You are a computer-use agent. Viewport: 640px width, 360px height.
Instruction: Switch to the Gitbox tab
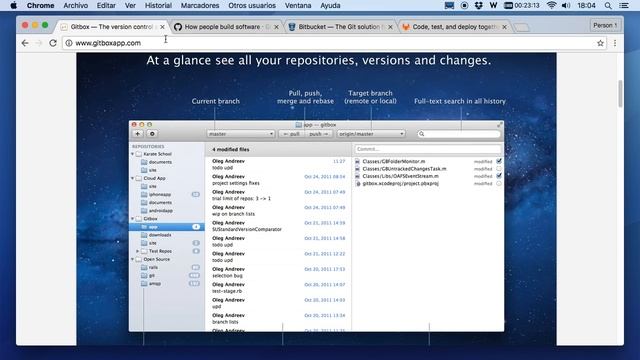coord(112,27)
